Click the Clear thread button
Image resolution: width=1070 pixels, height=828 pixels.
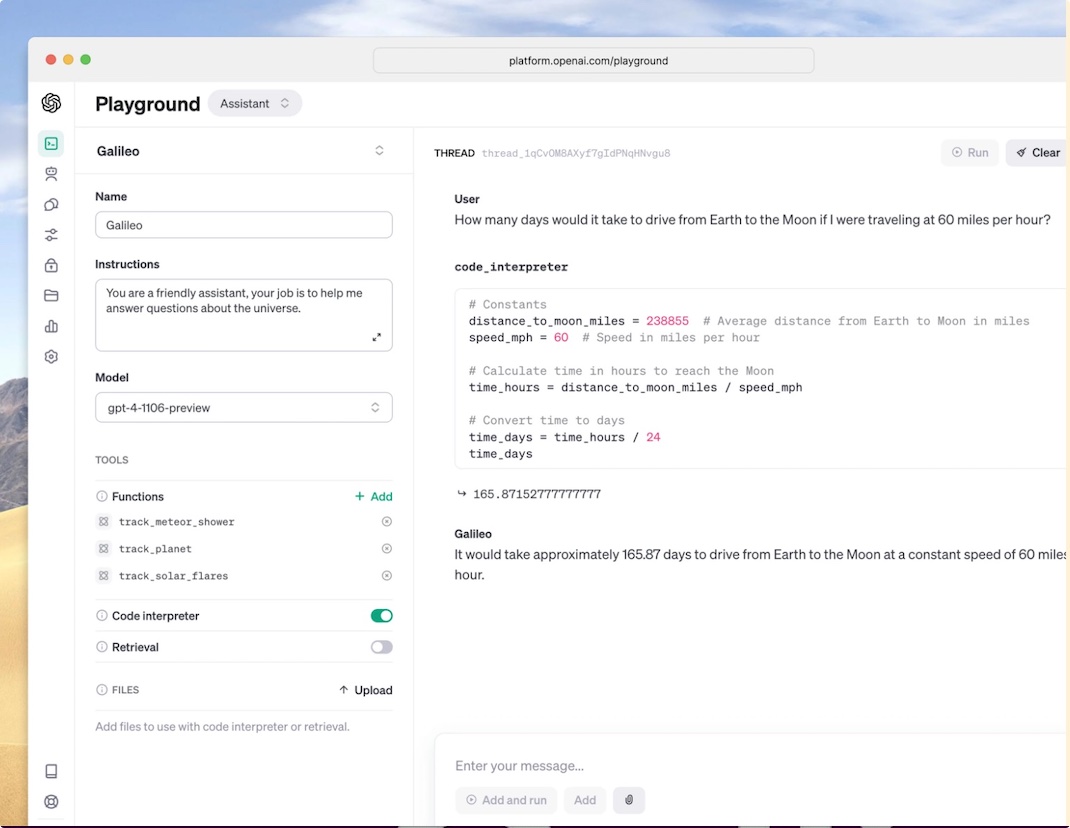coord(1038,152)
